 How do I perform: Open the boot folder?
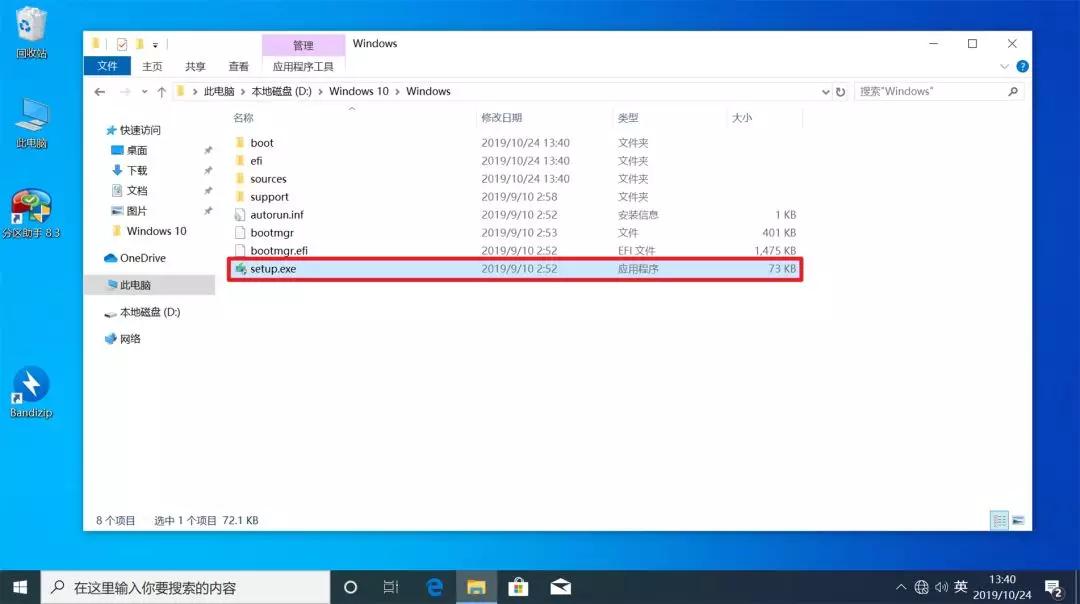tap(260, 142)
